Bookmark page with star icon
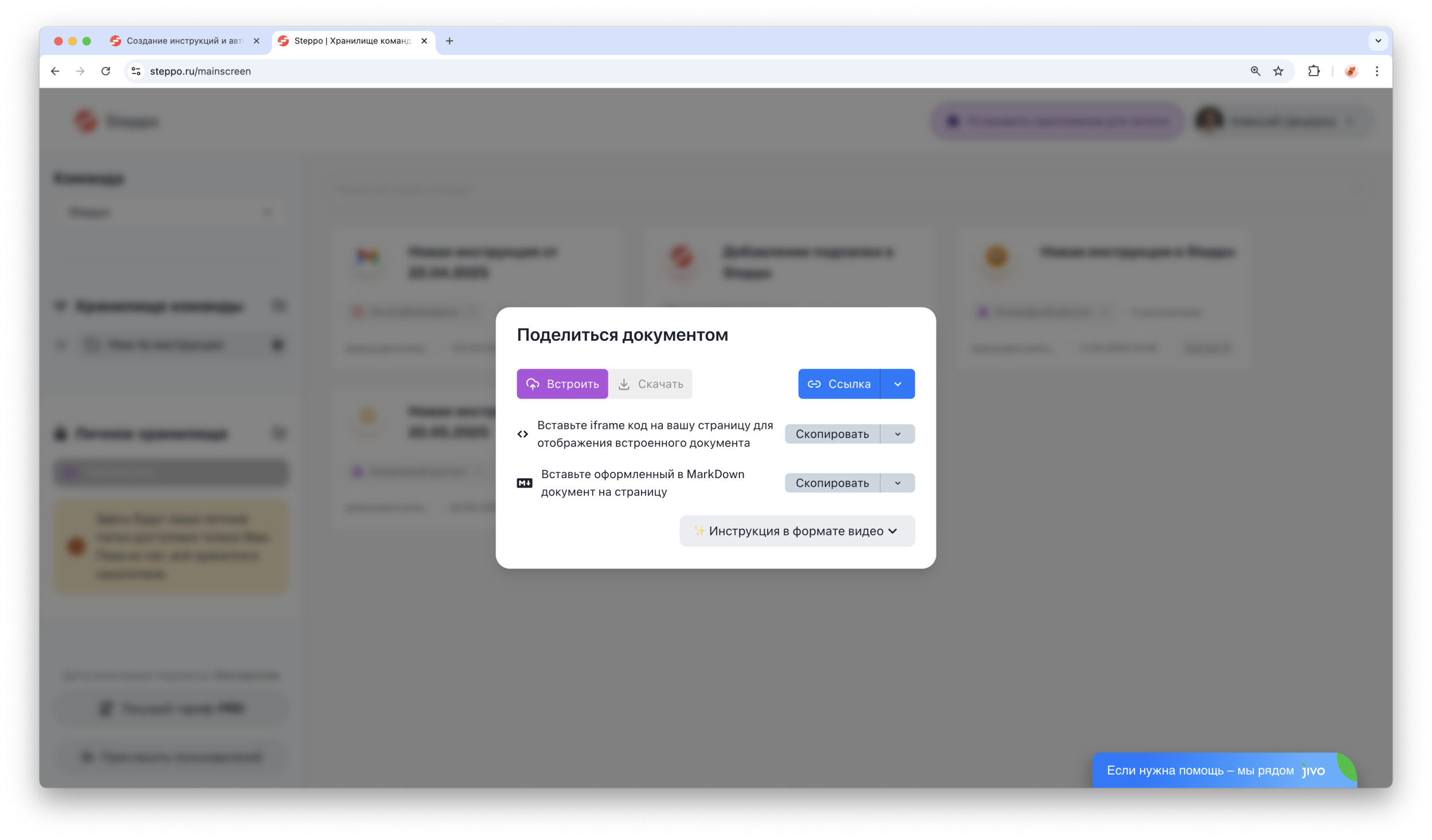The width and height of the screenshot is (1432, 840). (1278, 71)
